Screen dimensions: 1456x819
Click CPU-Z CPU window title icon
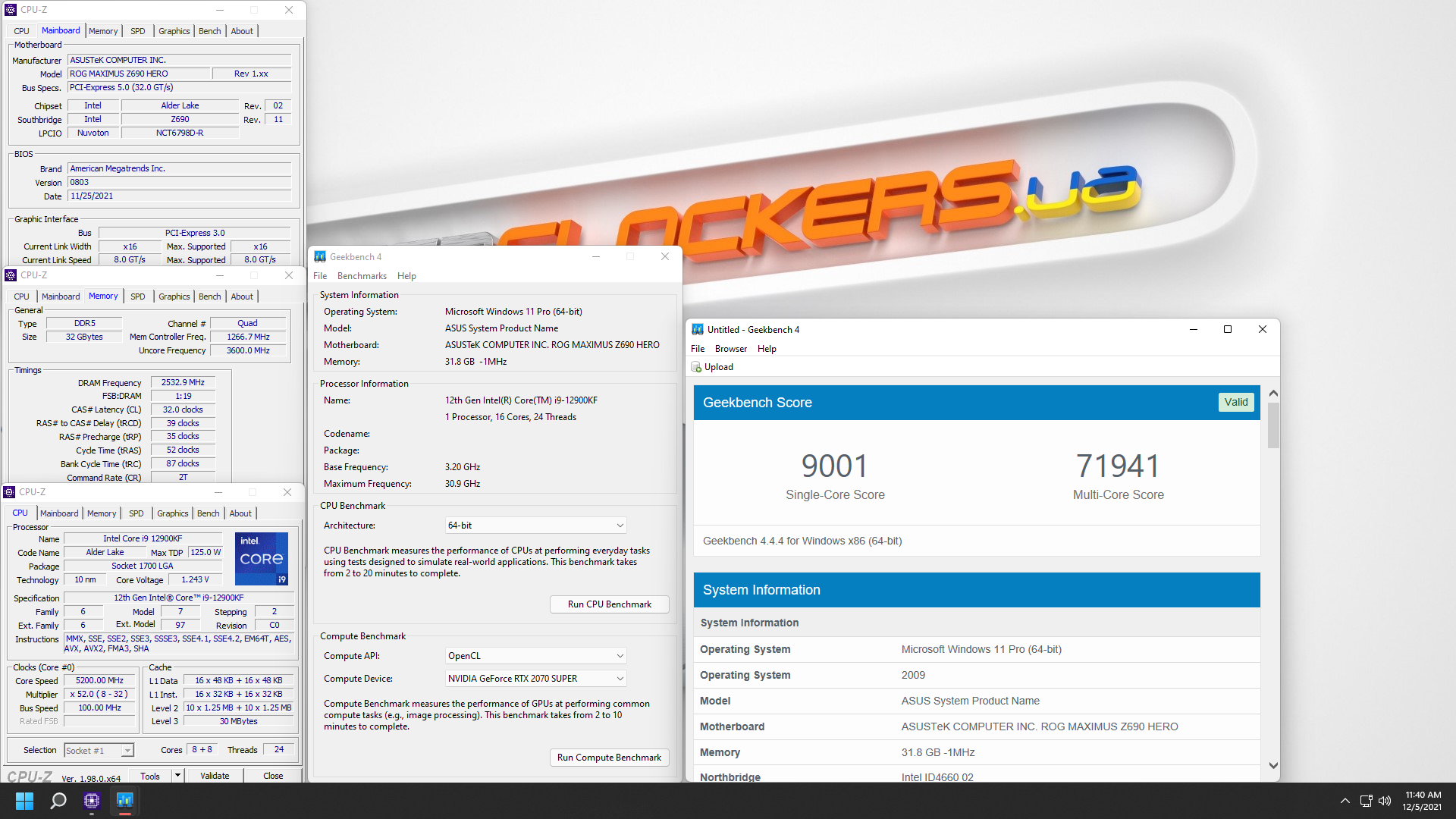[x=9, y=492]
